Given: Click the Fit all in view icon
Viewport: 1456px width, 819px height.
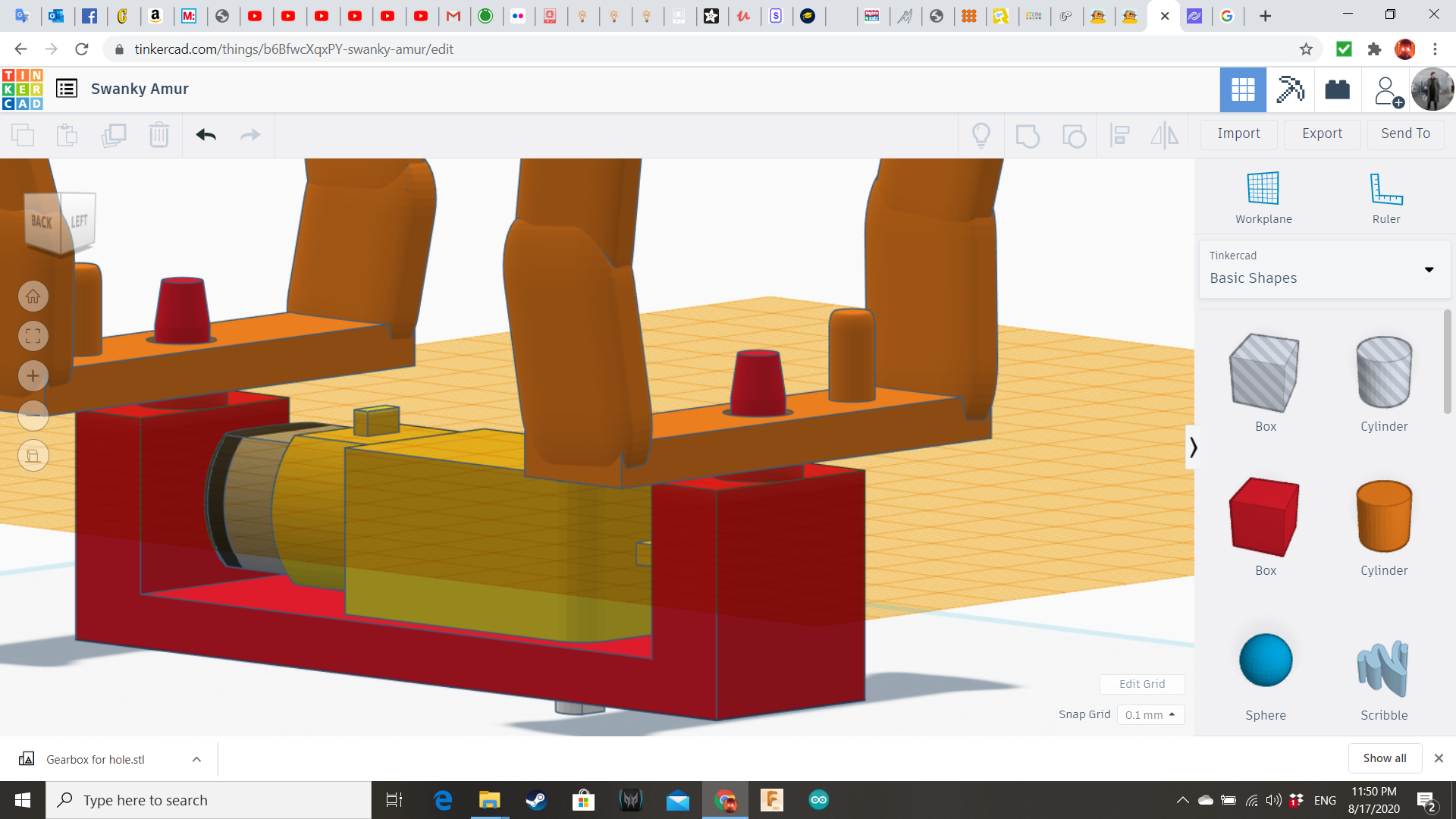Looking at the screenshot, I should click(x=33, y=336).
